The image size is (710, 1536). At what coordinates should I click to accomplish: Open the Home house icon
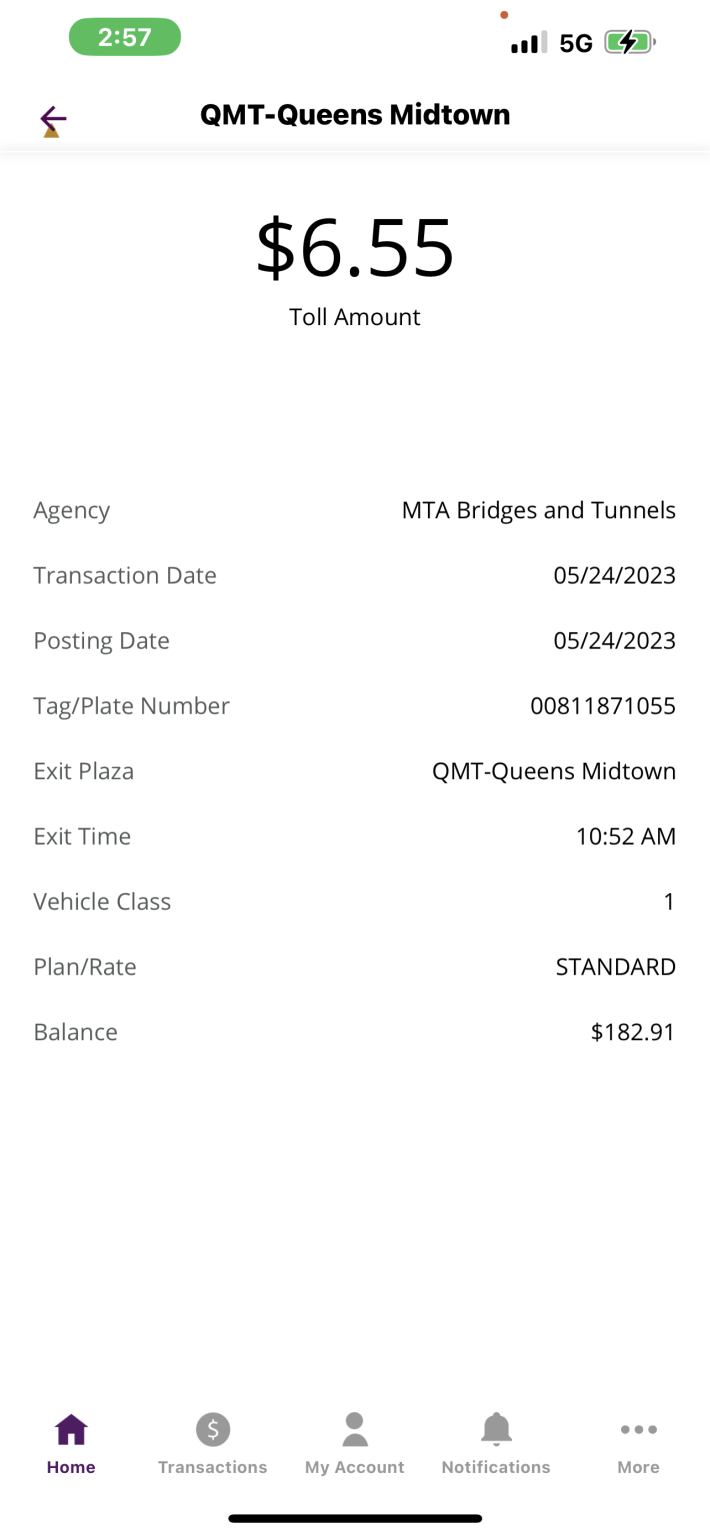(x=71, y=1429)
